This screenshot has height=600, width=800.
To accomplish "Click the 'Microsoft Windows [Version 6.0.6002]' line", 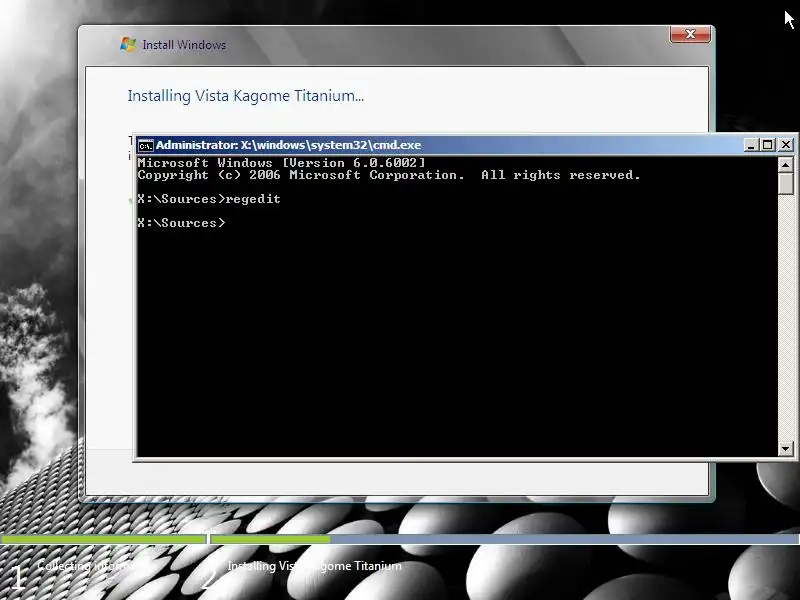I will [x=281, y=163].
